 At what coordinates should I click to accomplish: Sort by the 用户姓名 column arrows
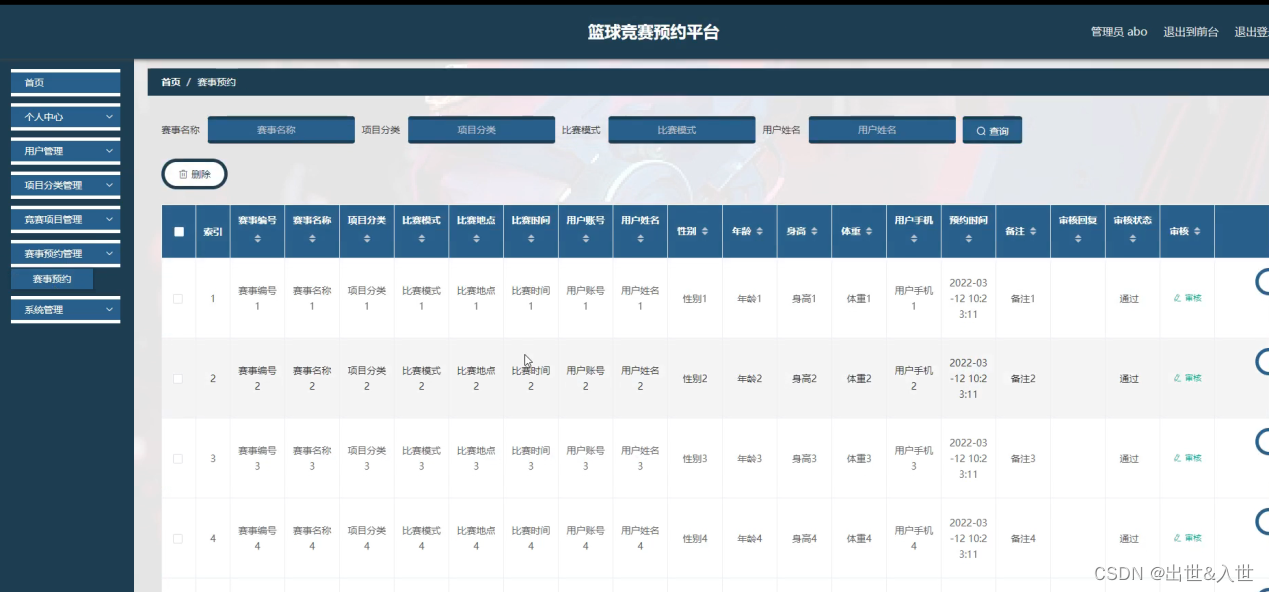point(641,239)
